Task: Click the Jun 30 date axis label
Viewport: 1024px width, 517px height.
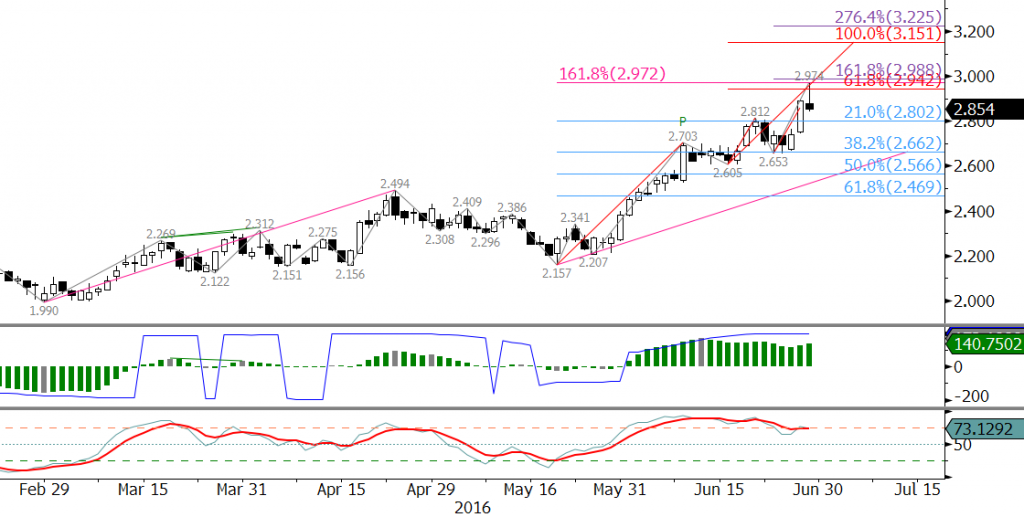Action: pos(809,490)
